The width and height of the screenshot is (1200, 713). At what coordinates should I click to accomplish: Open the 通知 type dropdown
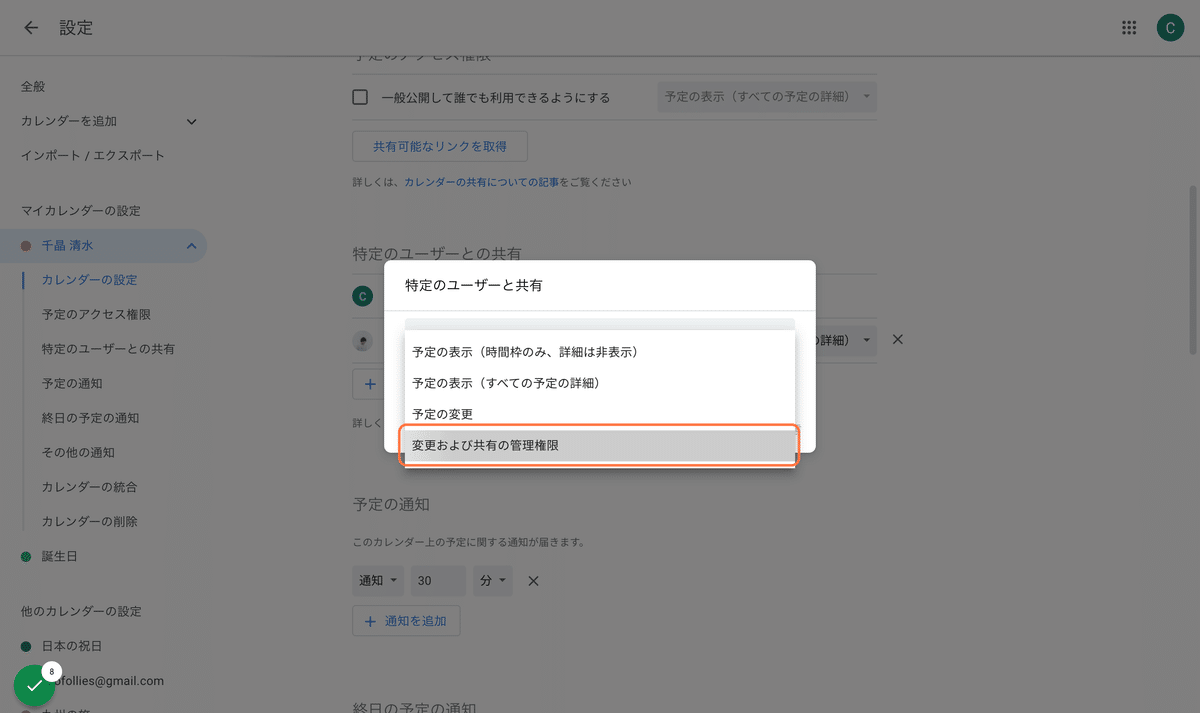tap(380, 581)
